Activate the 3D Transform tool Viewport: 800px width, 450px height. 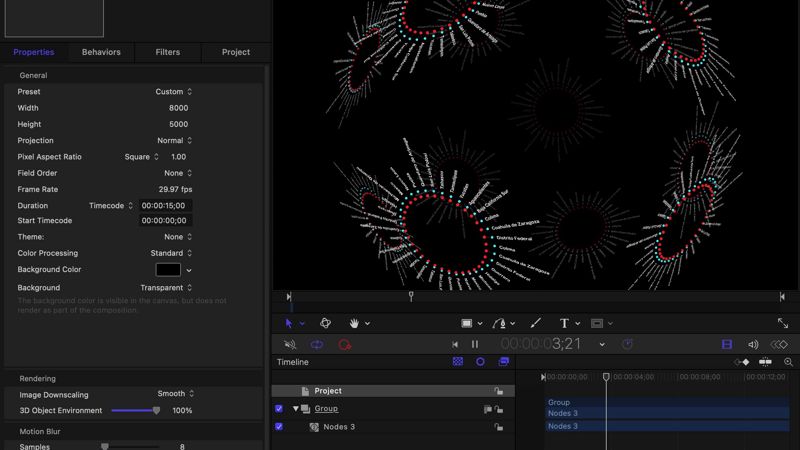325,323
